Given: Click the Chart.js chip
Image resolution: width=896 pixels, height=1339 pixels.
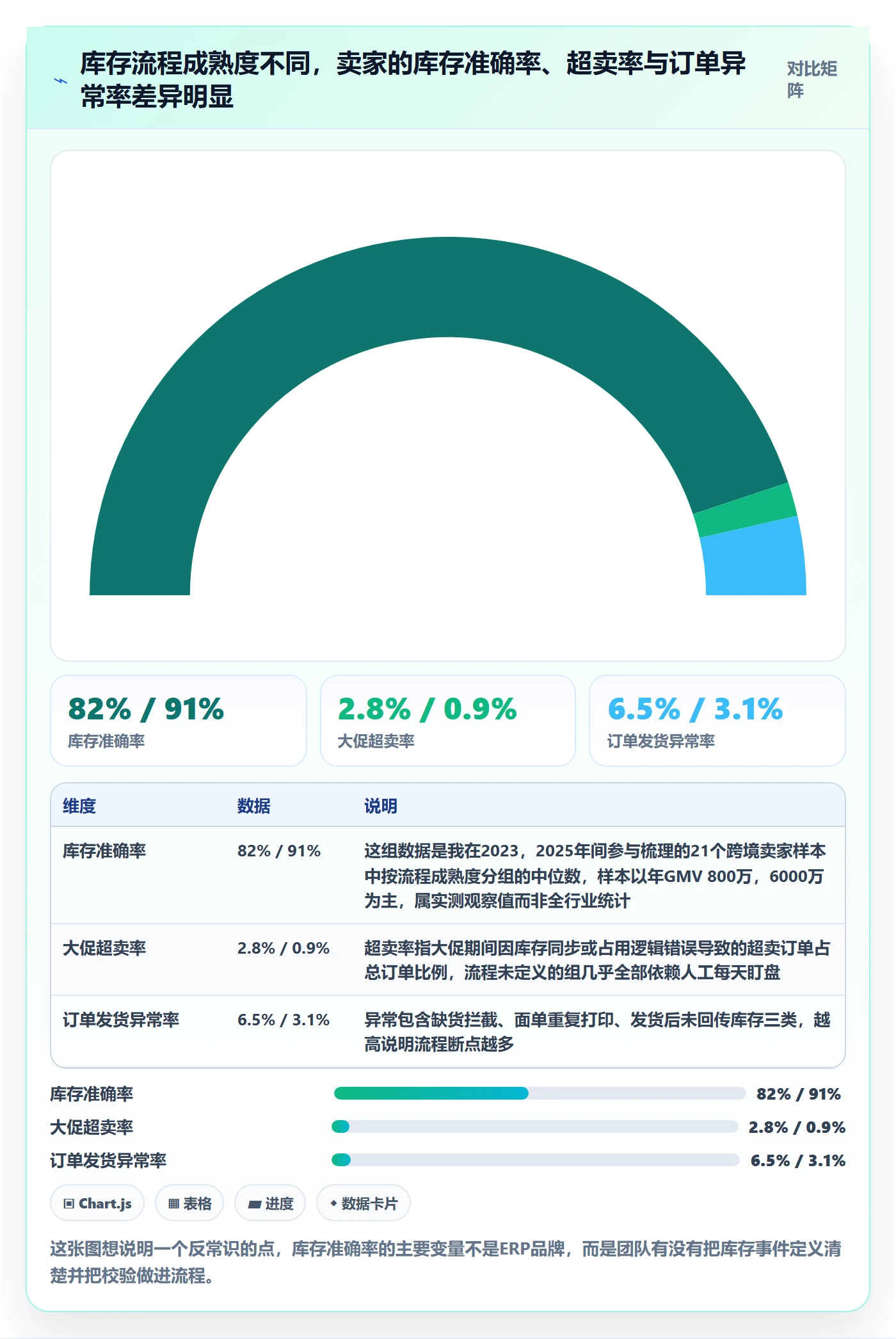Looking at the screenshot, I should 97,1203.
